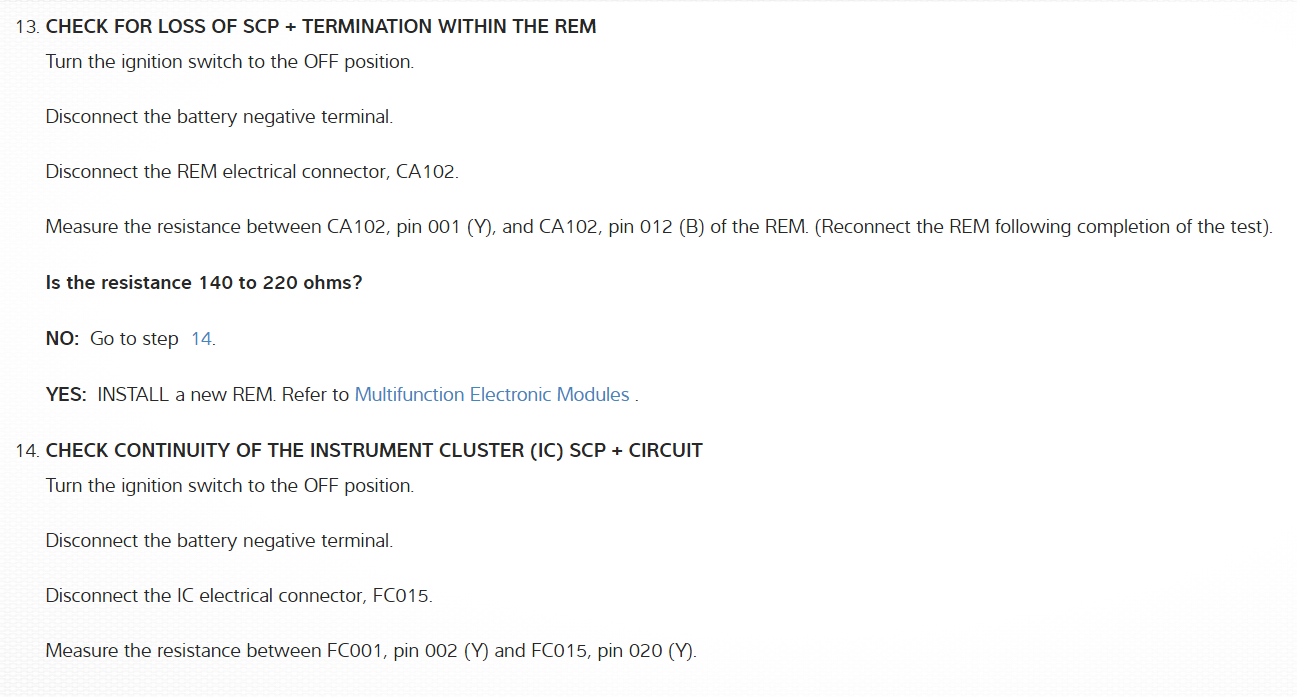Screen dimensions: 1297x697
Task: Click the INSTALL a new REM text
Action: [x=185, y=395]
